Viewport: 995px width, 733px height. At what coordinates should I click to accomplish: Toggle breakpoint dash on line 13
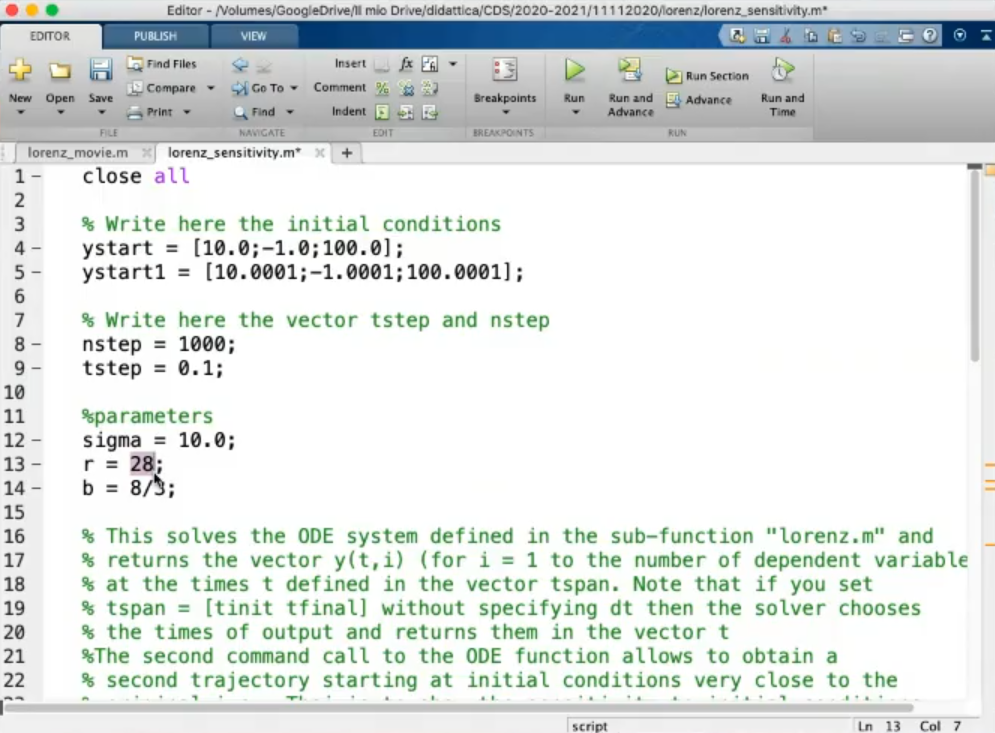click(x=36, y=464)
